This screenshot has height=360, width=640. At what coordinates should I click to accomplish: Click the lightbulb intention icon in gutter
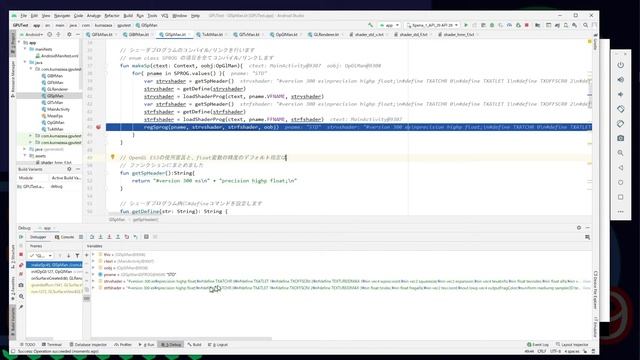[x=113, y=157]
